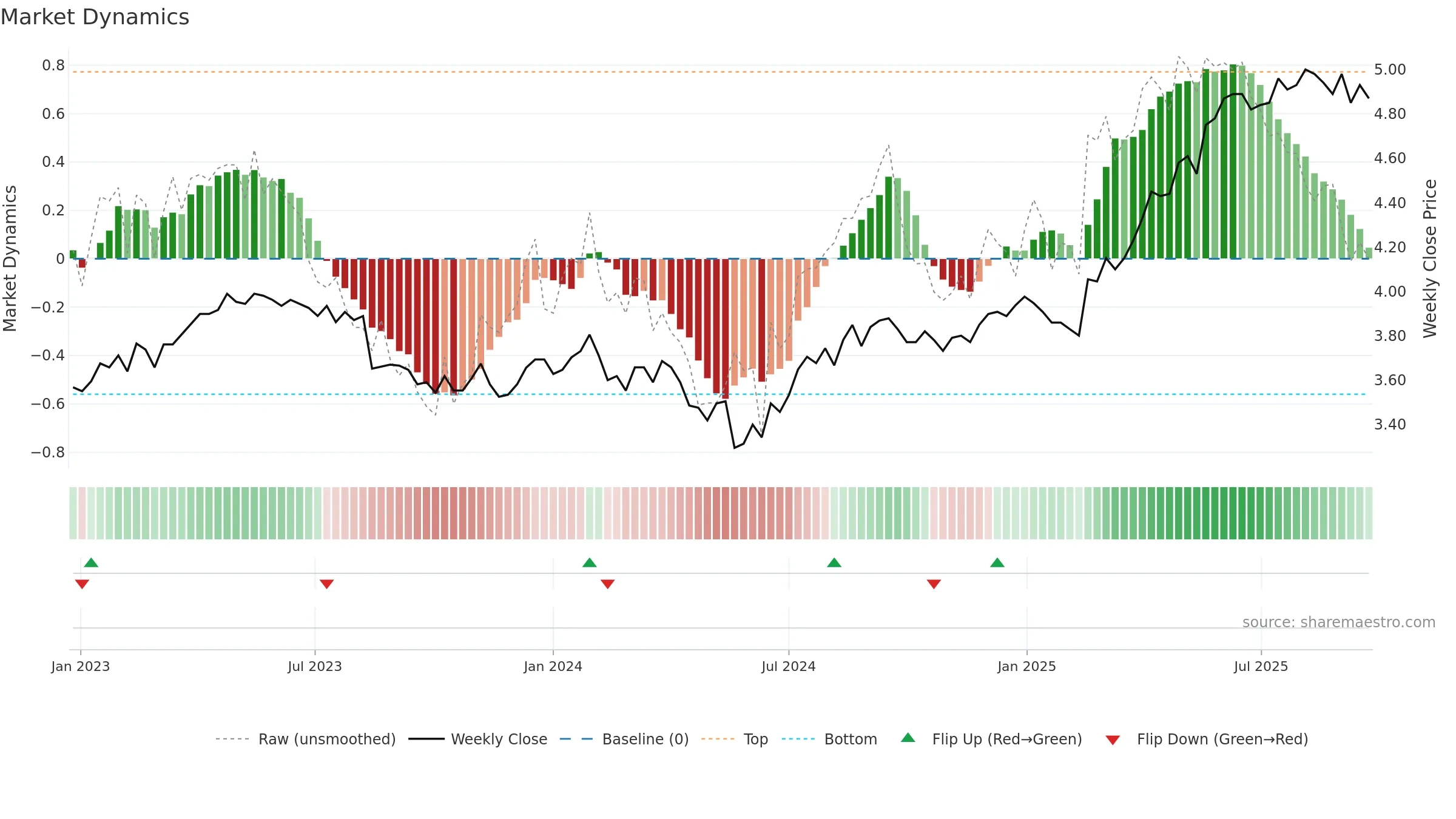Click the red flip-down triangle near Jul 2023
Screen dimensions: 1456x819
click(x=326, y=584)
